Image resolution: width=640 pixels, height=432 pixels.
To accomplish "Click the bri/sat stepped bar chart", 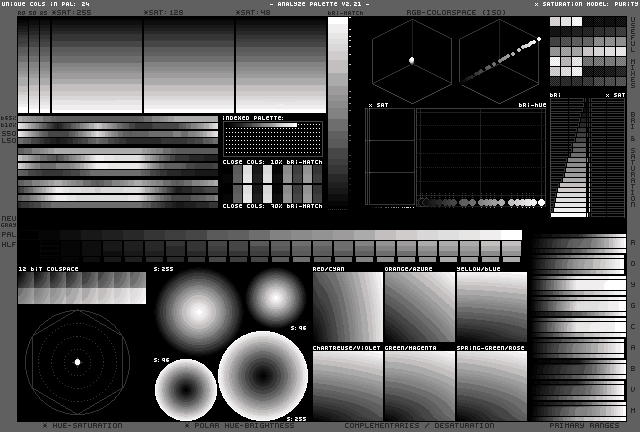I will pyautogui.click(x=569, y=160).
